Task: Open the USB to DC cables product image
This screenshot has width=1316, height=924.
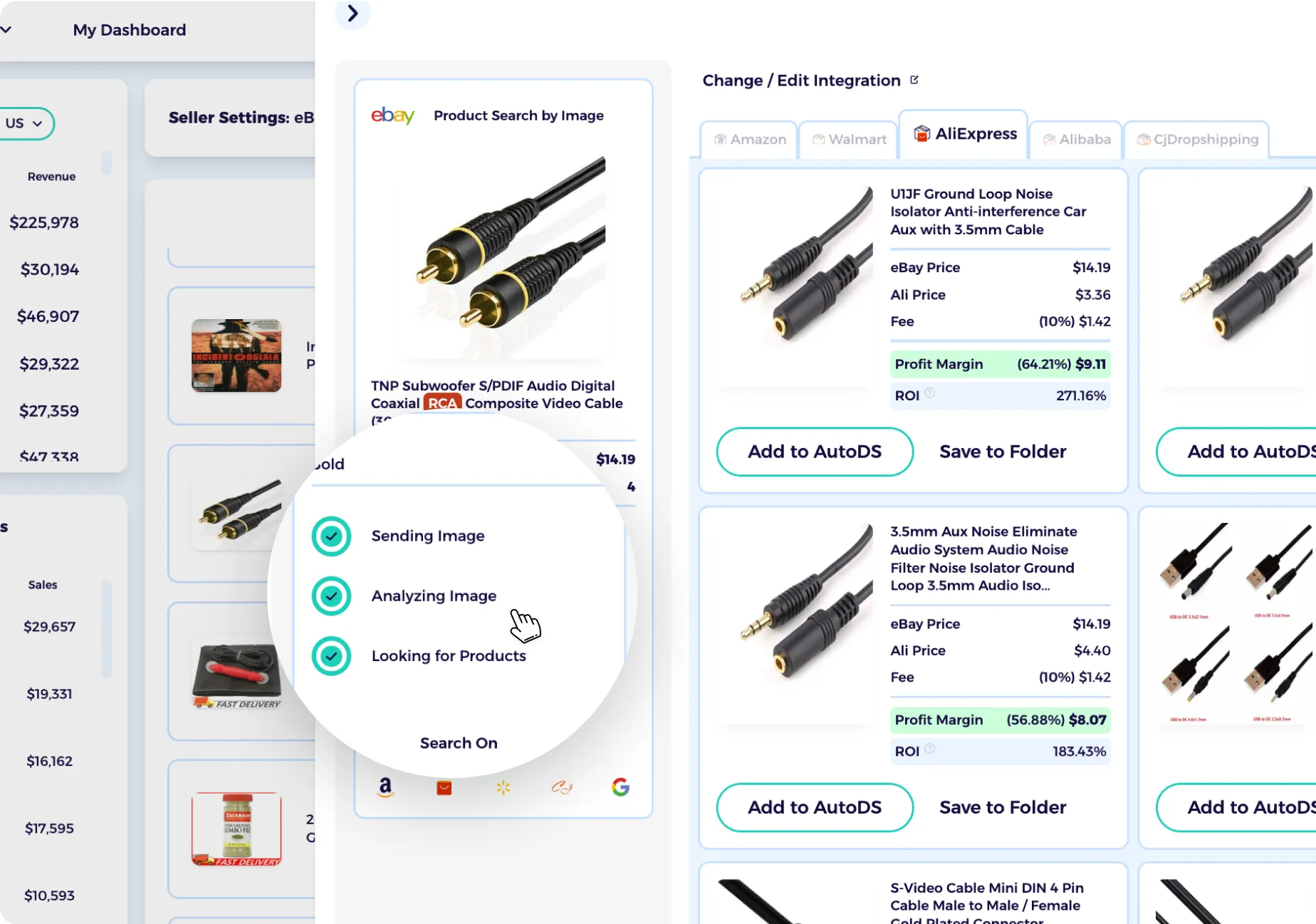Action: tap(1235, 623)
